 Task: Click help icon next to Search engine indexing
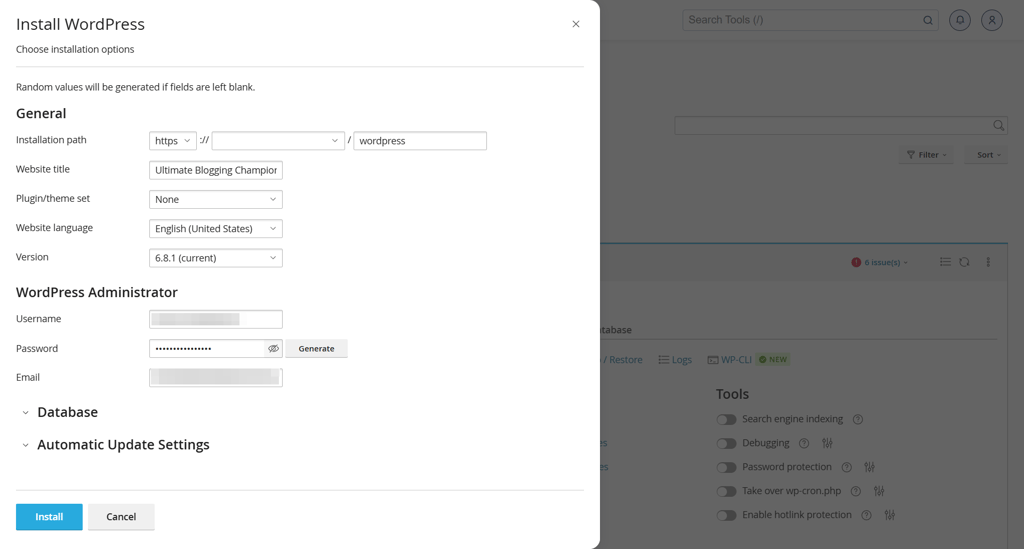[858, 420]
